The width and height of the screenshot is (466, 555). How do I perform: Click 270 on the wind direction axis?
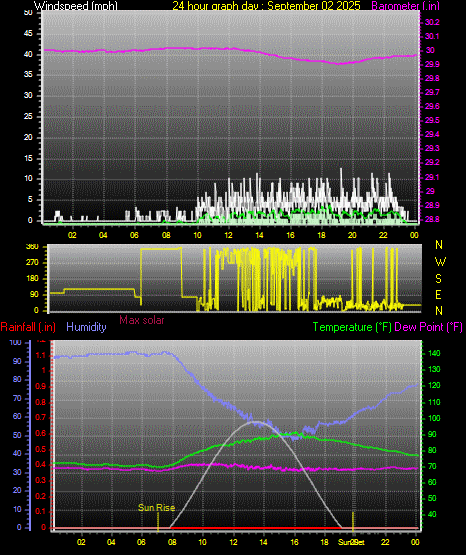32,263
